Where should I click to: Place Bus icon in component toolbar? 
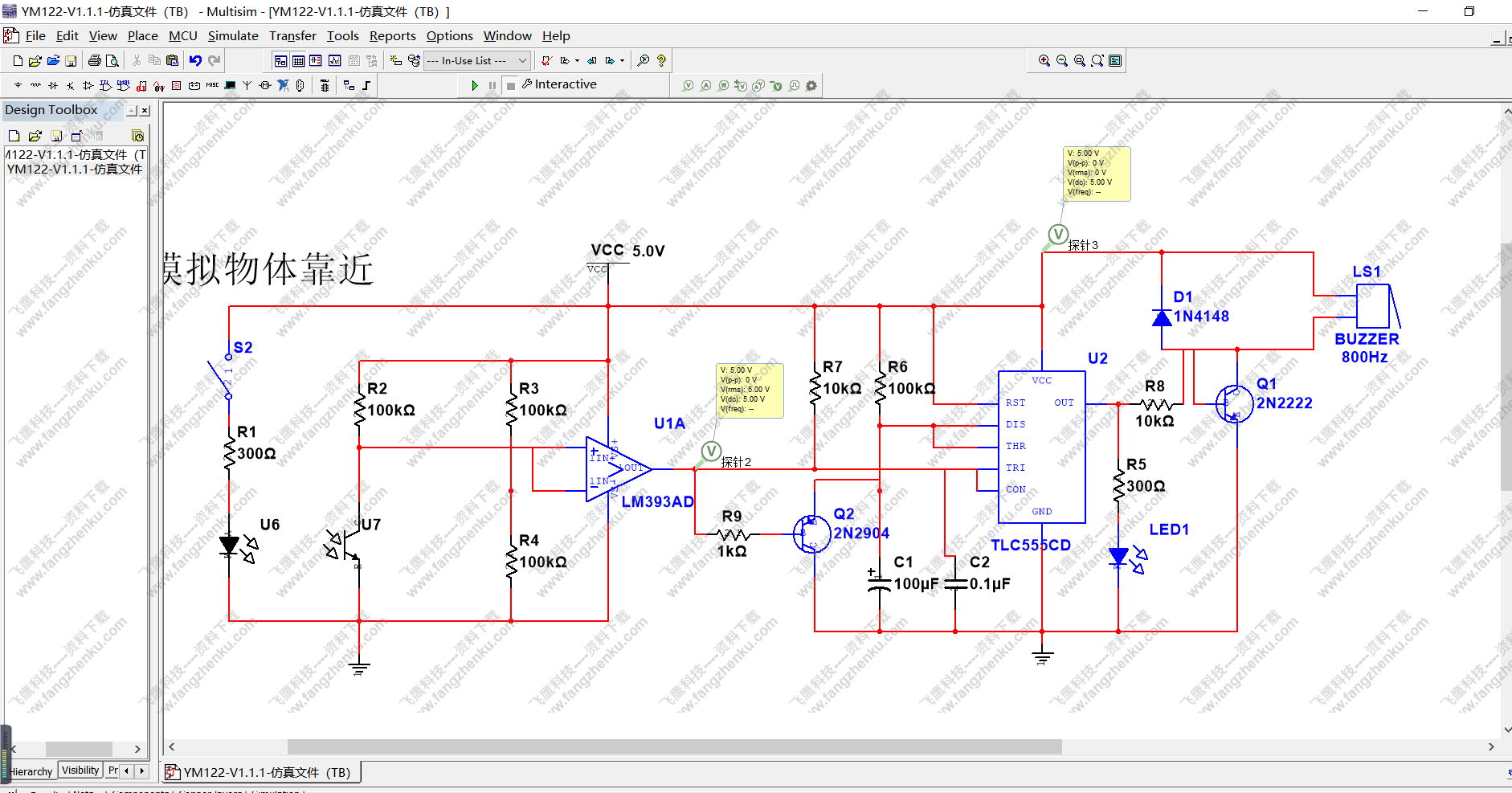tap(366, 85)
